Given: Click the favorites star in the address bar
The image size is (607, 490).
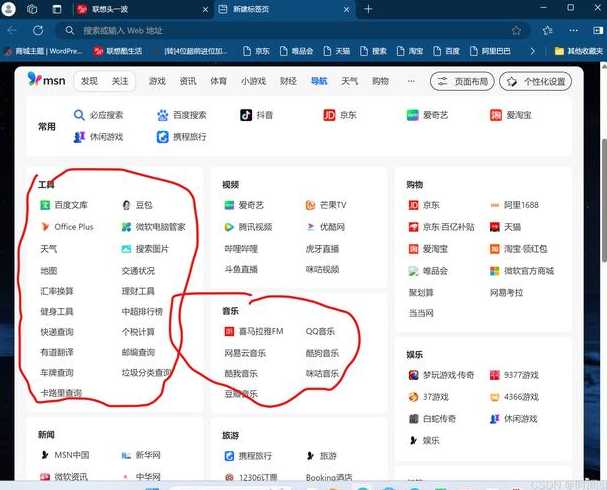Looking at the screenshot, I should click(516, 30).
